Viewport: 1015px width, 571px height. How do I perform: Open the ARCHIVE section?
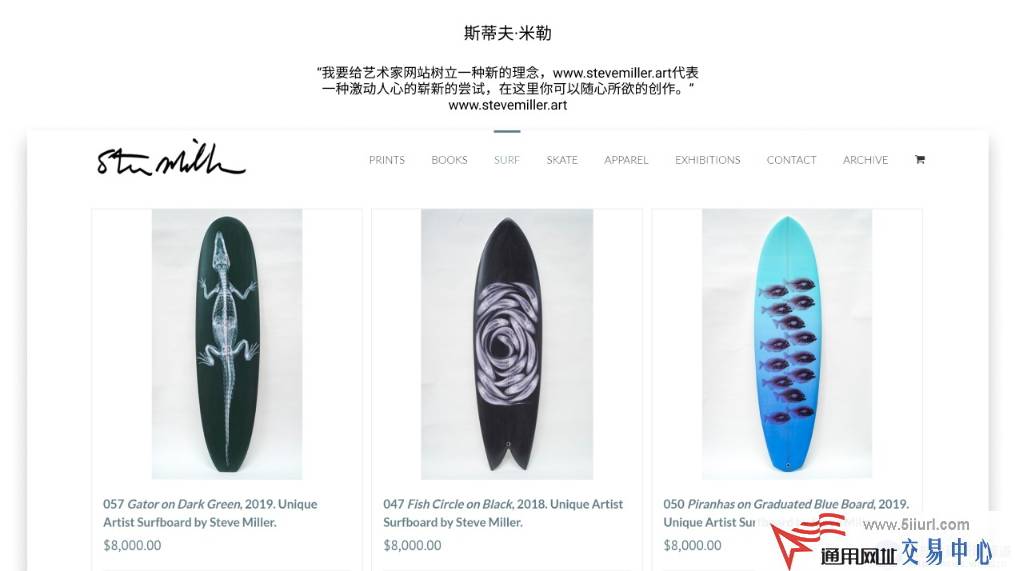point(865,160)
